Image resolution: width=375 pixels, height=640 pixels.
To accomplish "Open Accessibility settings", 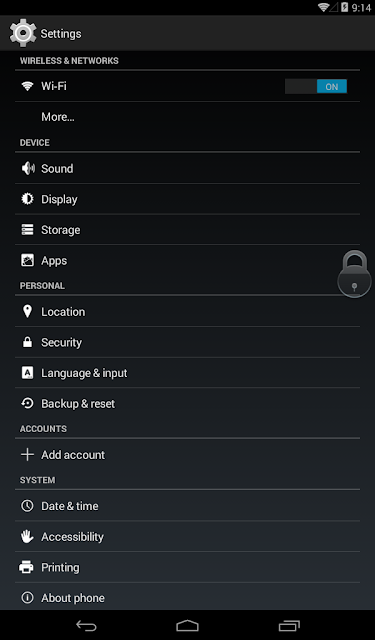I will tap(187, 536).
